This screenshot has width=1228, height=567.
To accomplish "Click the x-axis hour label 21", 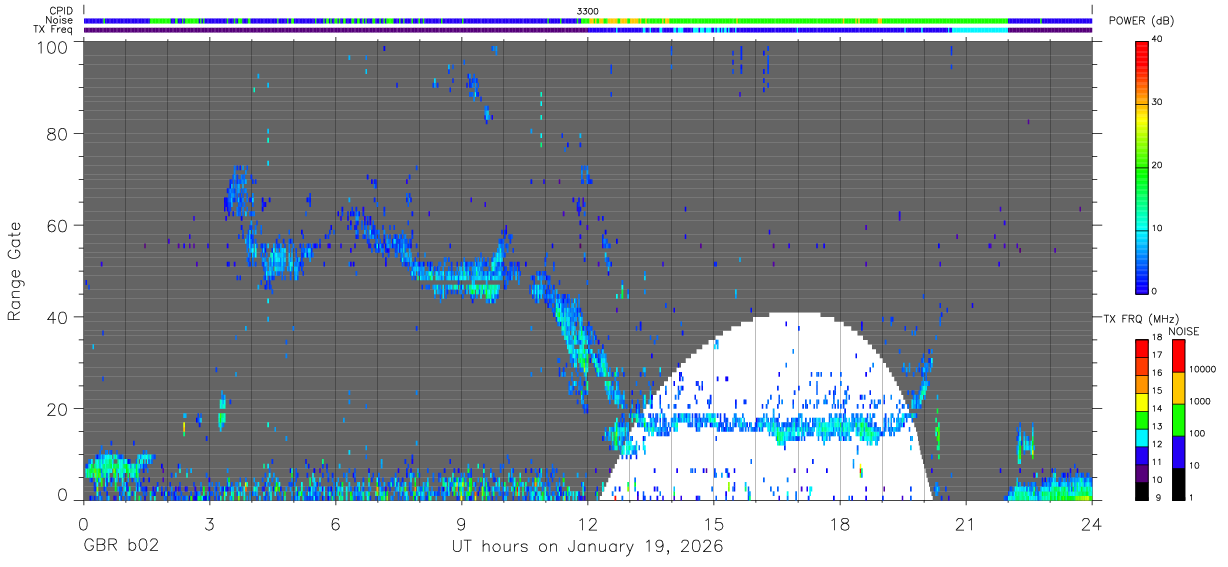I will [966, 525].
